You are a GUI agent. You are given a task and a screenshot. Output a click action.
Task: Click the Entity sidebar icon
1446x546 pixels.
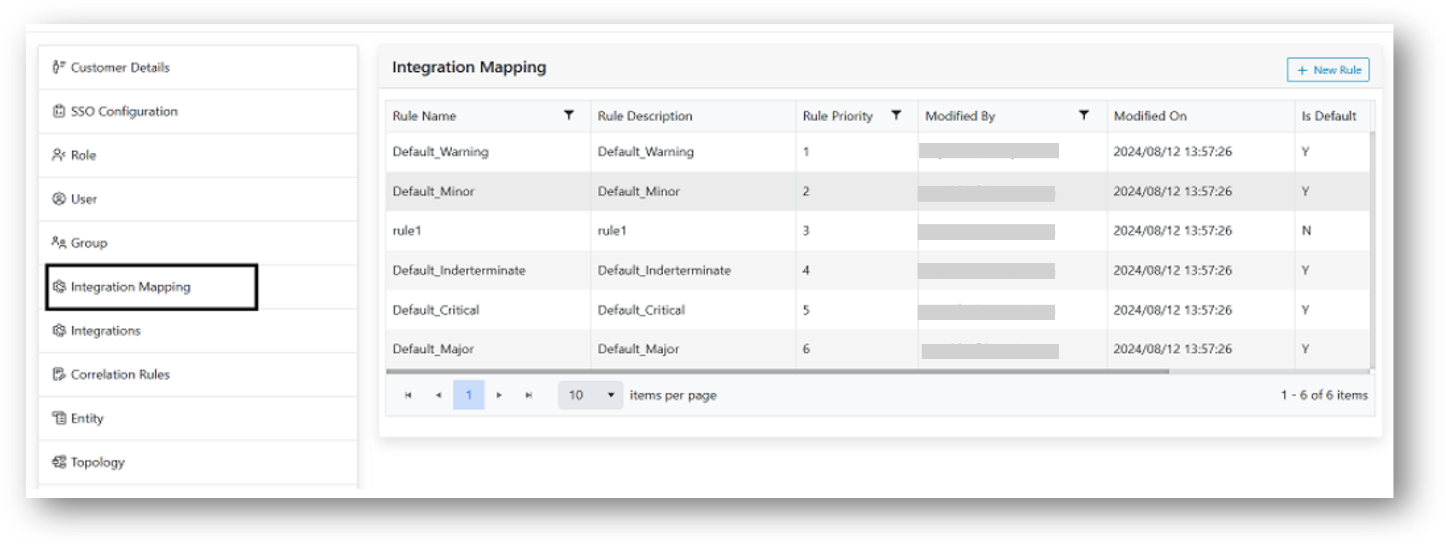[58, 419]
